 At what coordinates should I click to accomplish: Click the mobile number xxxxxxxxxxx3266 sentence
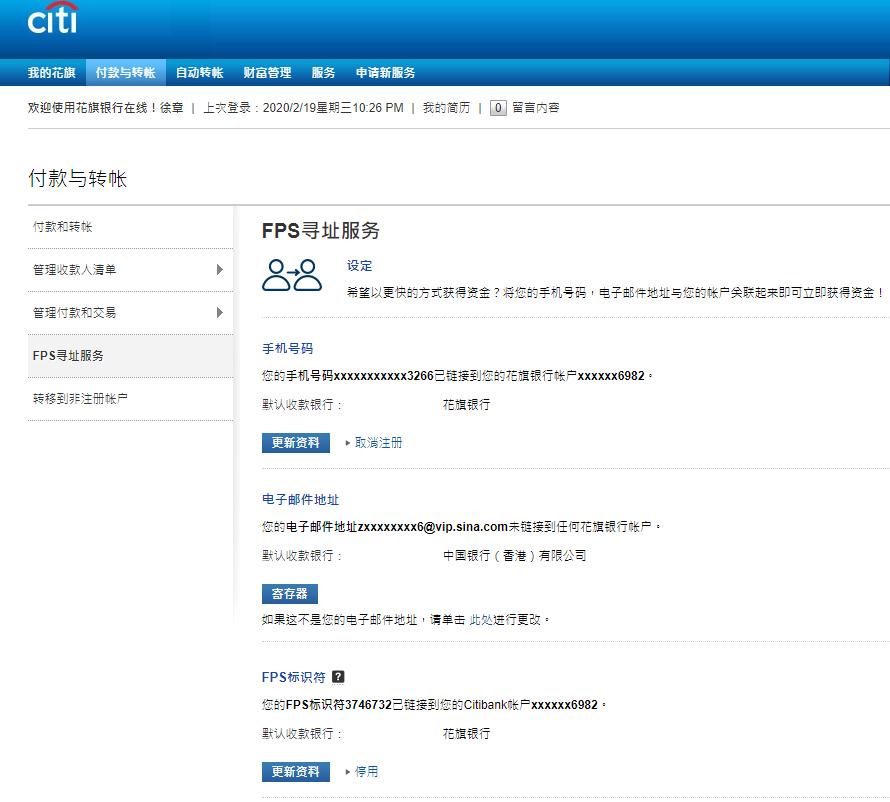pyautogui.click(x=457, y=376)
